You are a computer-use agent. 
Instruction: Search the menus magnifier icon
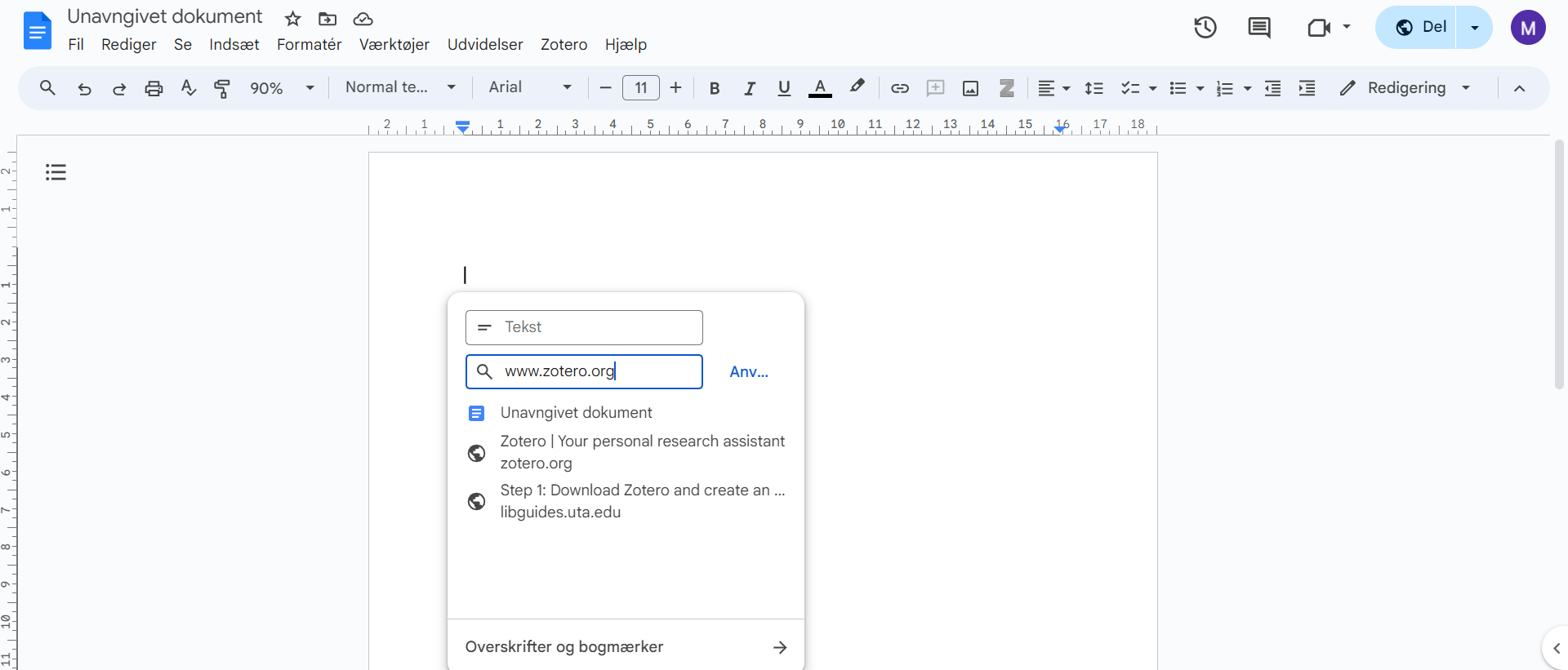click(x=47, y=87)
